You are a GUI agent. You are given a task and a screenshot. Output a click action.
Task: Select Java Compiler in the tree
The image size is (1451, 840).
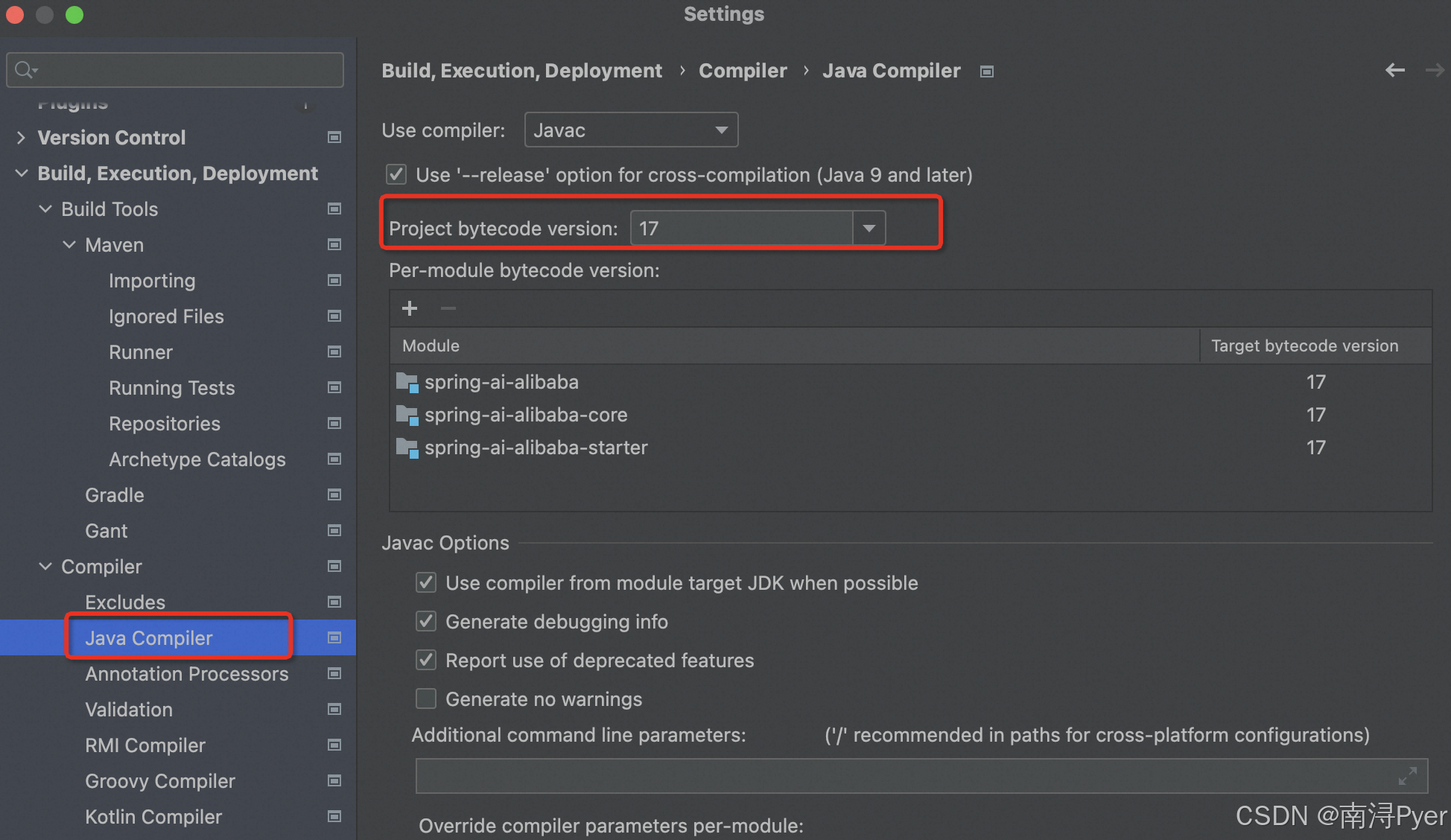149,638
